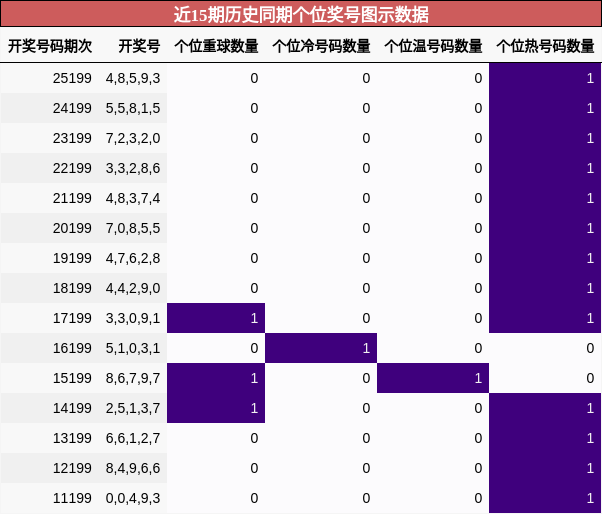This screenshot has height=514, width=602.
Task: Click the 热号码 value 0 in row 15199
Action: coord(590,378)
